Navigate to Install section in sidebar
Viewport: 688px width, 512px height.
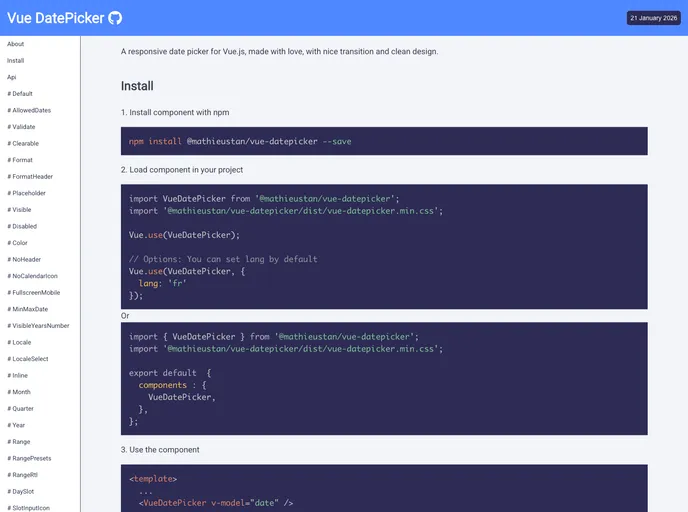(15, 61)
